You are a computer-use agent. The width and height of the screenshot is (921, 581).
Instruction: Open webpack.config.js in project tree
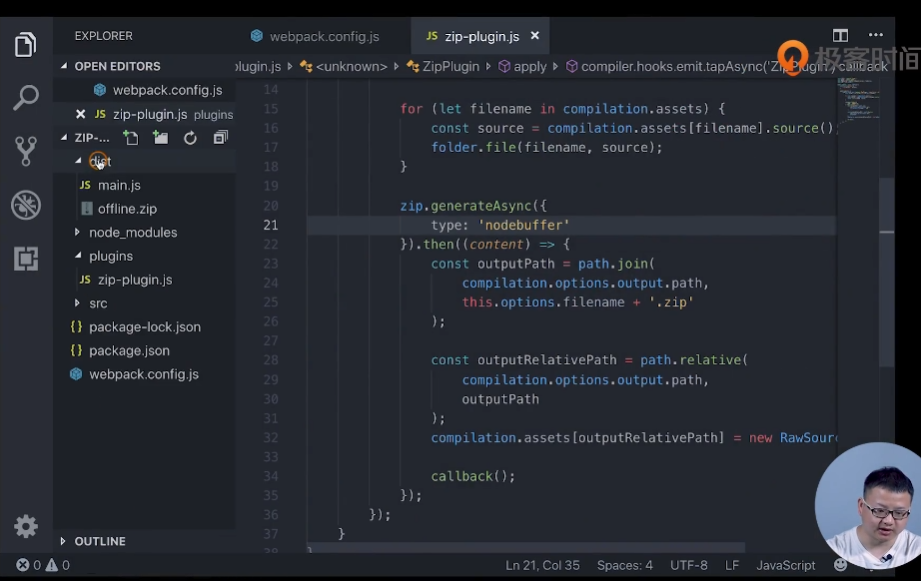click(144, 374)
